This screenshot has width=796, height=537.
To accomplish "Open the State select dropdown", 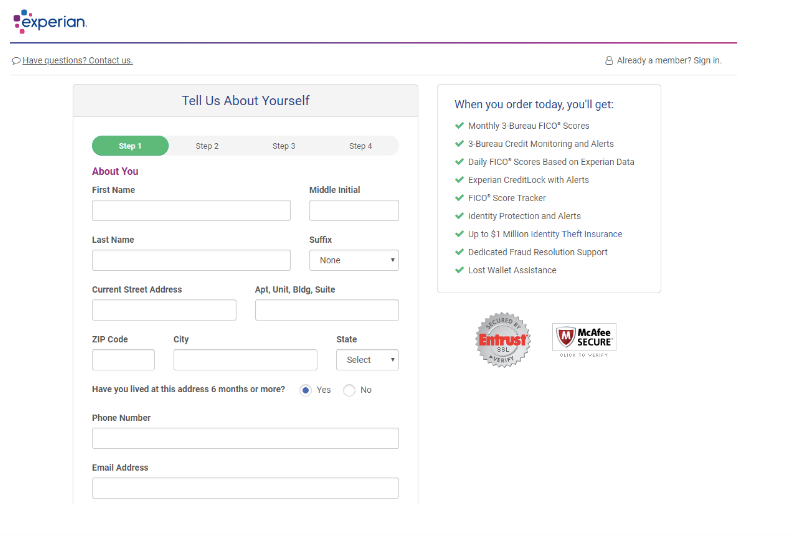I will 368,359.
